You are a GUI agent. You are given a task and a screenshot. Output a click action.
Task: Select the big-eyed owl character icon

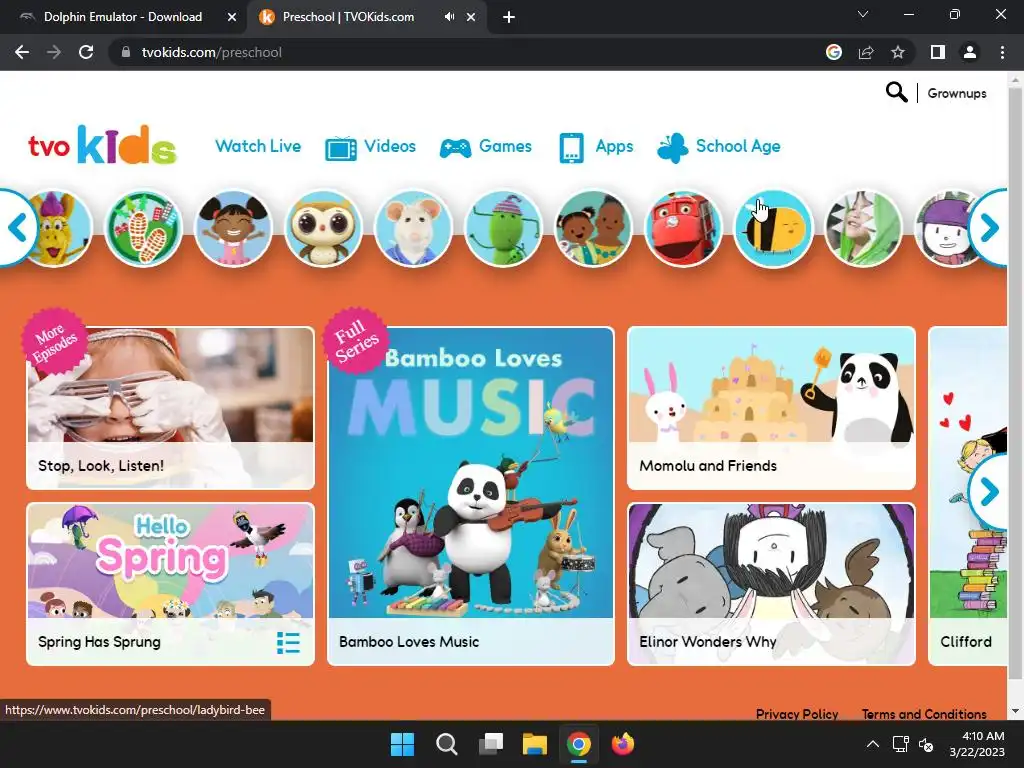tap(323, 228)
